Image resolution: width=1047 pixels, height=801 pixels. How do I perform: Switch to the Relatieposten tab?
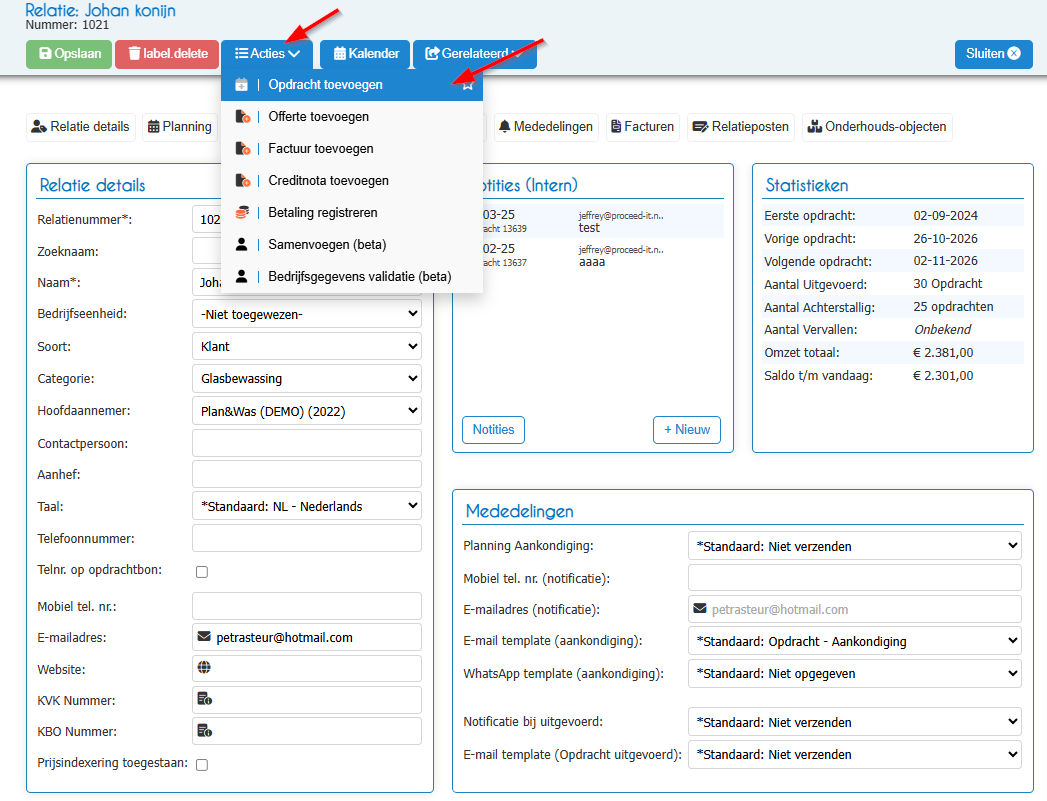point(741,127)
